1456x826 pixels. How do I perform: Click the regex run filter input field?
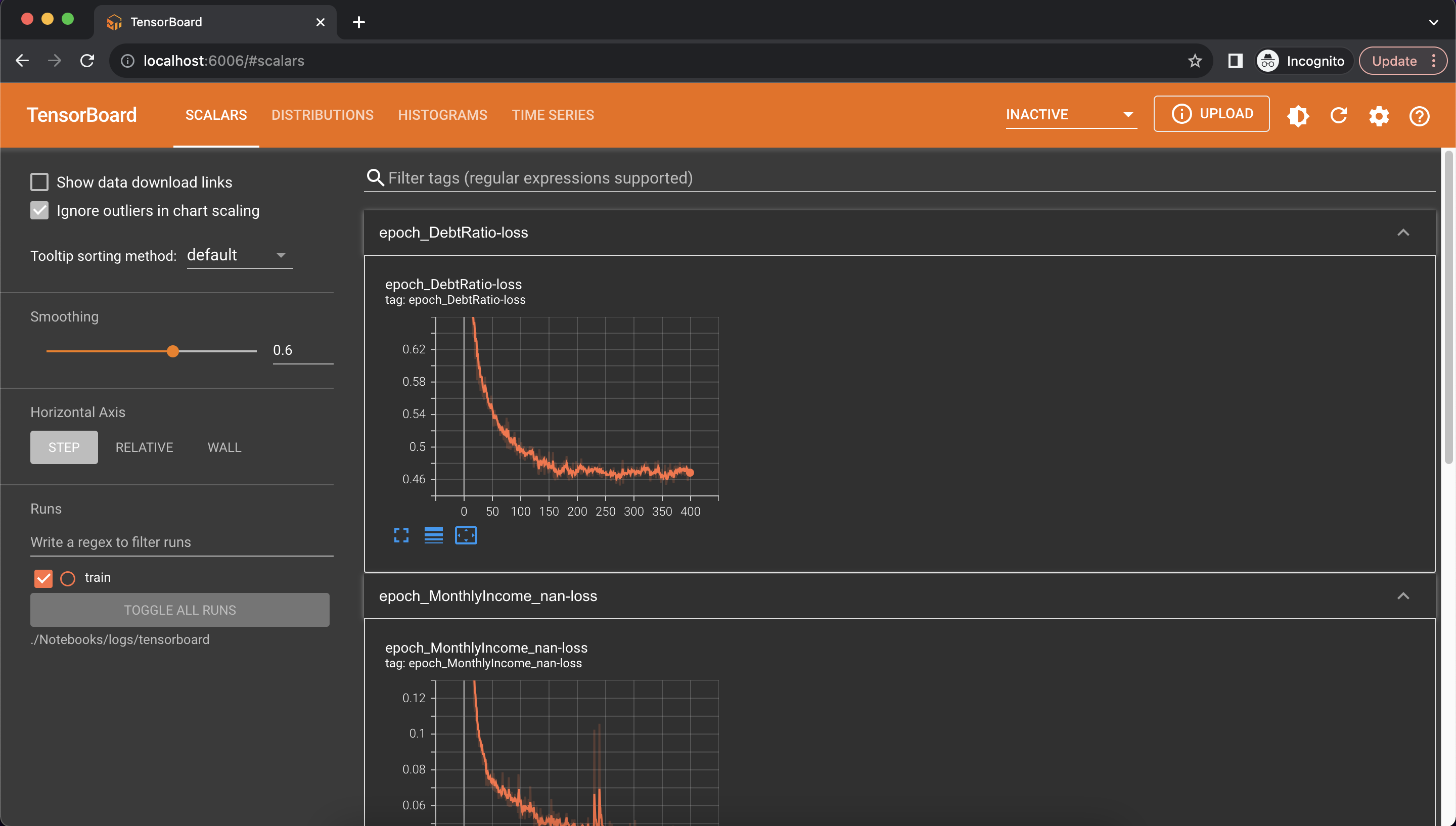[x=180, y=542]
